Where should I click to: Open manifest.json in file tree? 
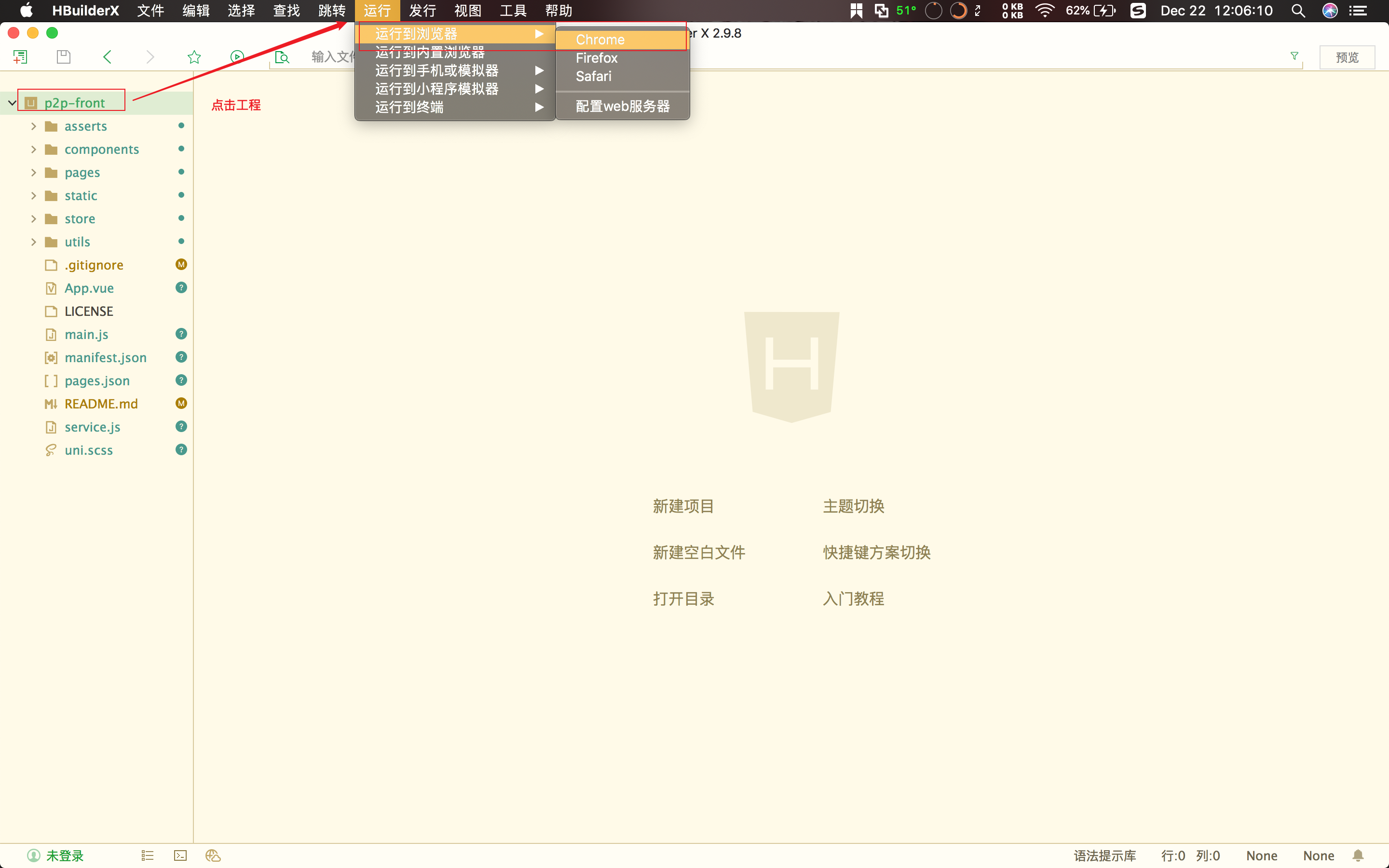(x=106, y=358)
